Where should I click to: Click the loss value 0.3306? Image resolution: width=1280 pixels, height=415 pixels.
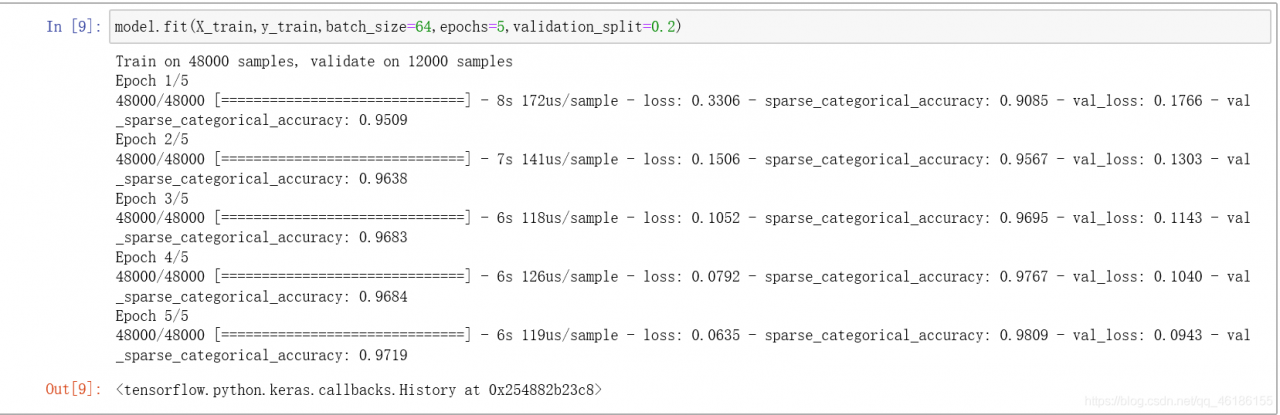[x=715, y=101]
